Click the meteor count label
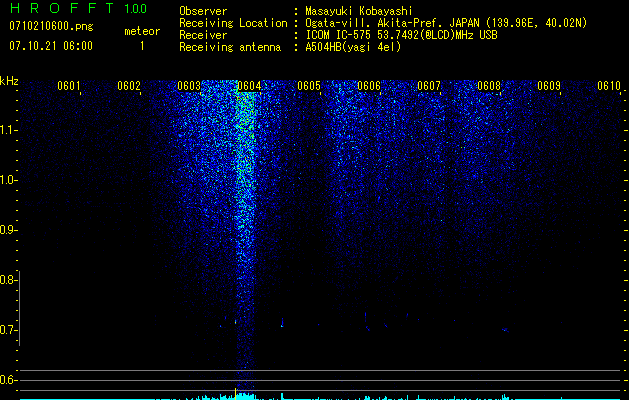 (x=142, y=31)
